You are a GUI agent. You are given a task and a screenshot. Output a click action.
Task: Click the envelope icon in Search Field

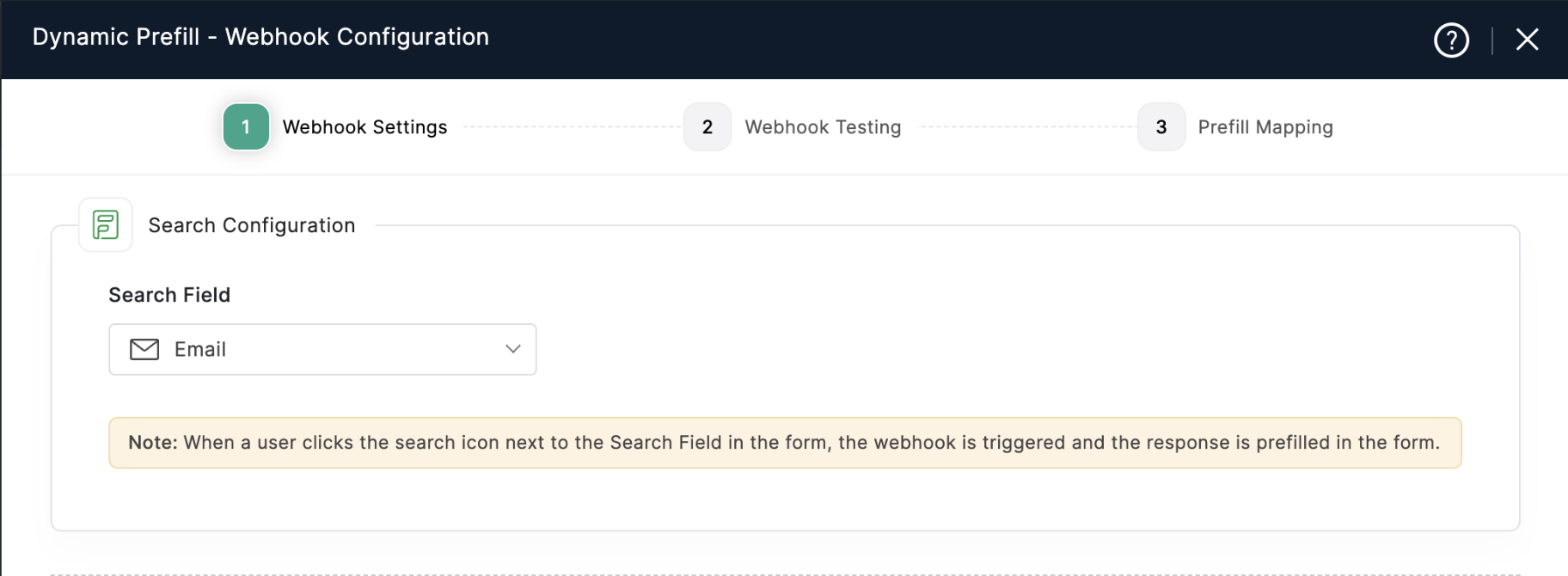144,349
